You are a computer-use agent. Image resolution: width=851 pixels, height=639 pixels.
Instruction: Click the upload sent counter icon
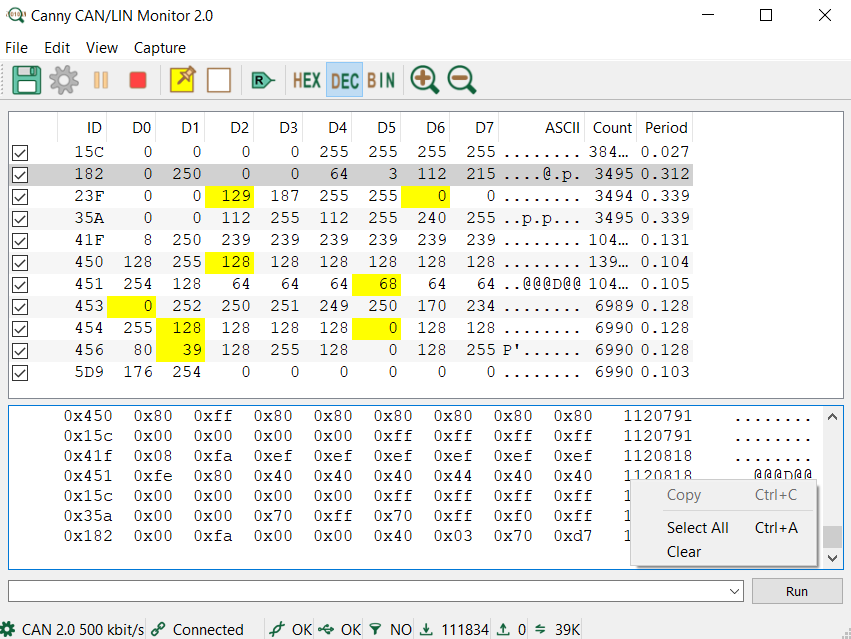[x=503, y=629]
